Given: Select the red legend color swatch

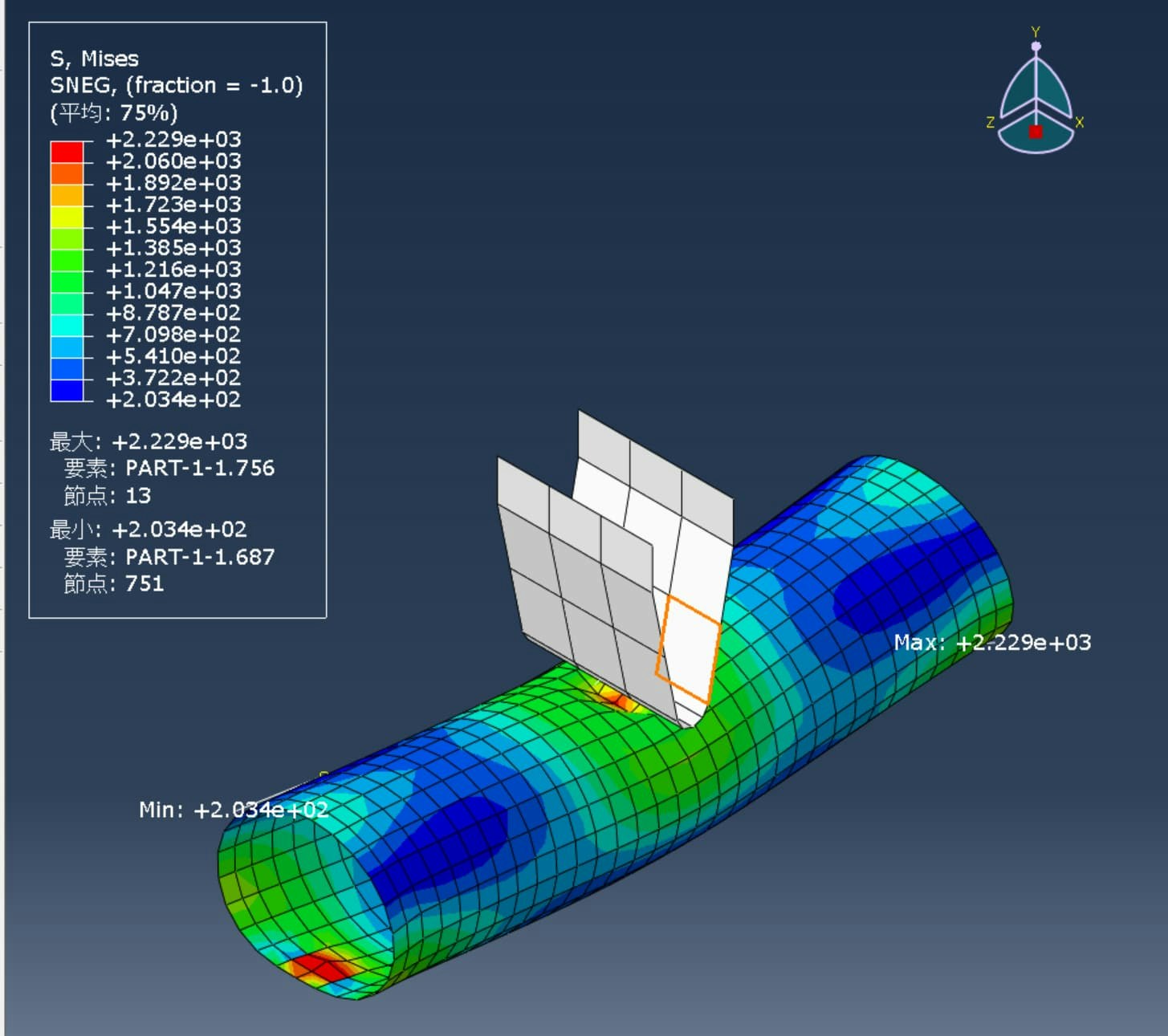Looking at the screenshot, I should tap(67, 152).
